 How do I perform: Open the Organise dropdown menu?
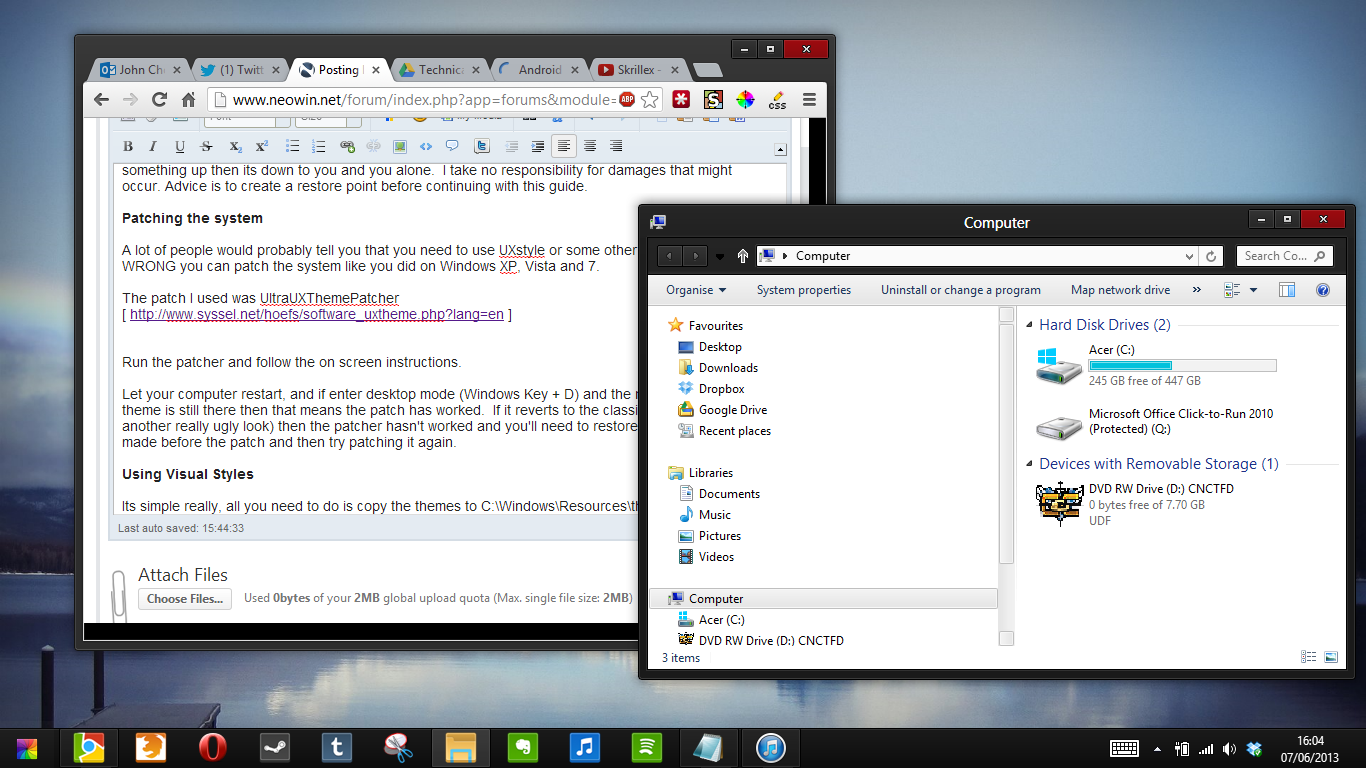696,290
